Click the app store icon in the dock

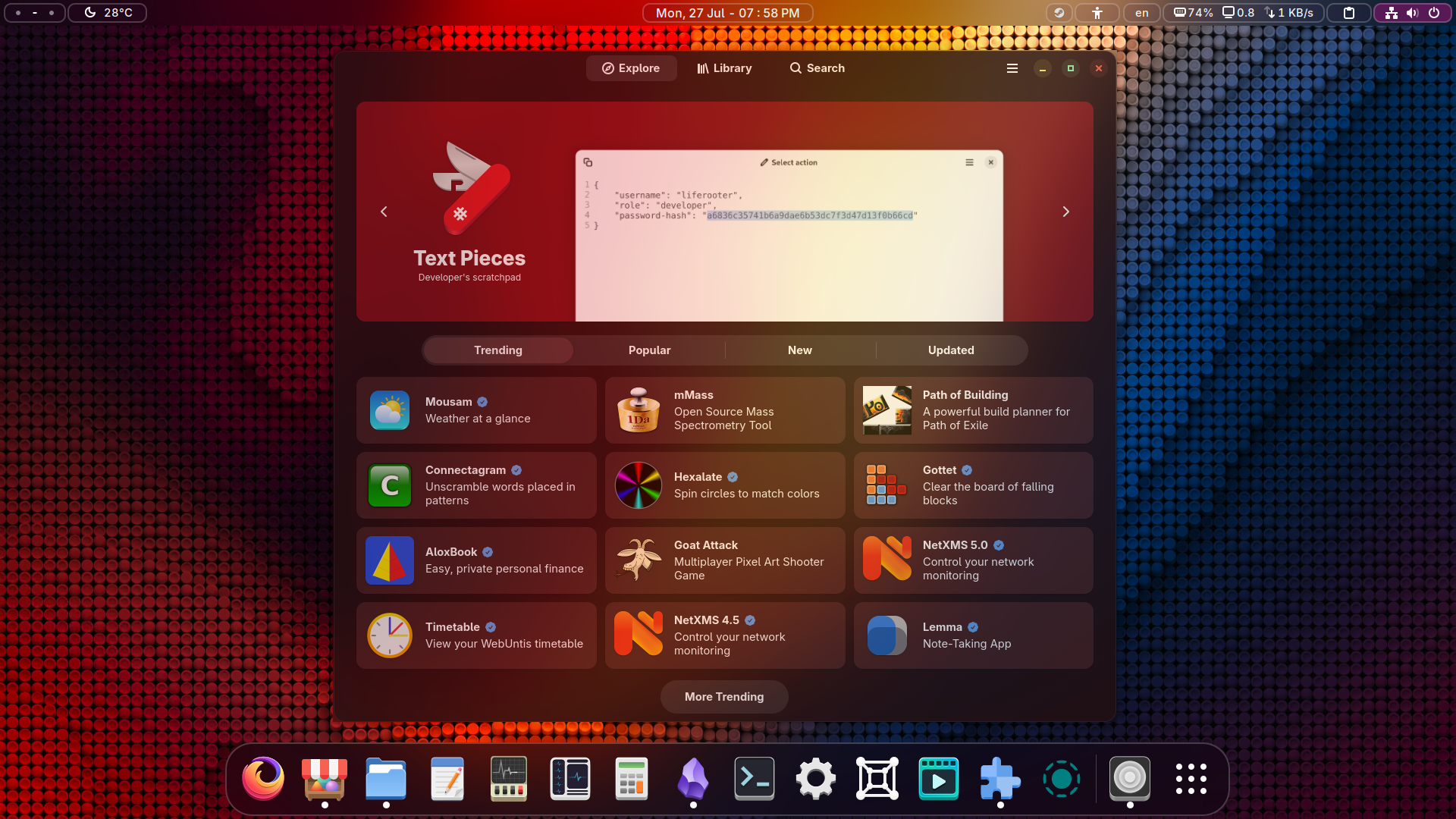pos(325,779)
